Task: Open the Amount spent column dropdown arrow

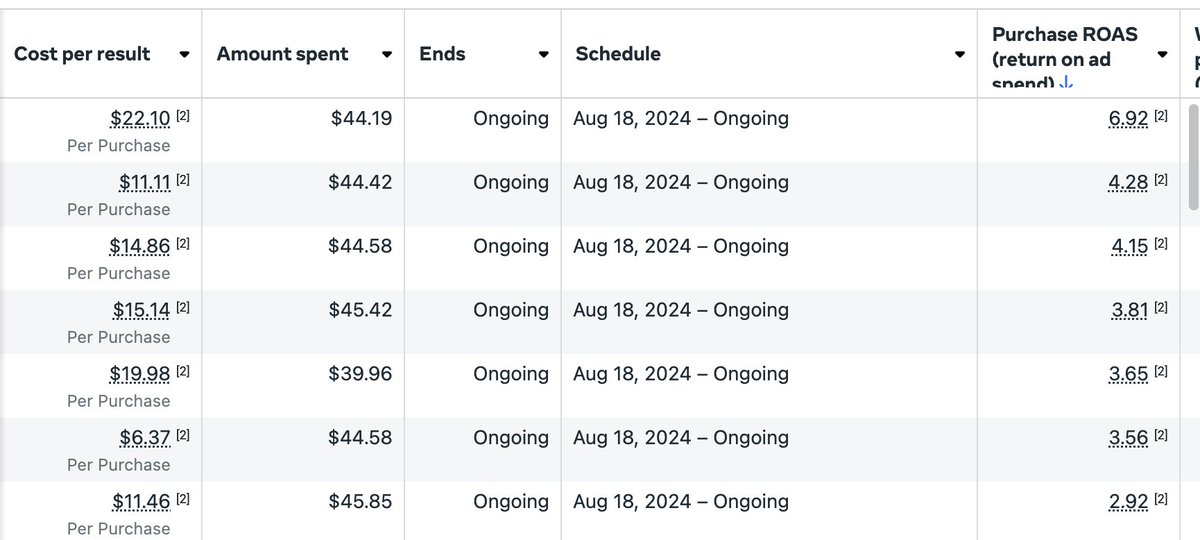Action: coord(387,55)
